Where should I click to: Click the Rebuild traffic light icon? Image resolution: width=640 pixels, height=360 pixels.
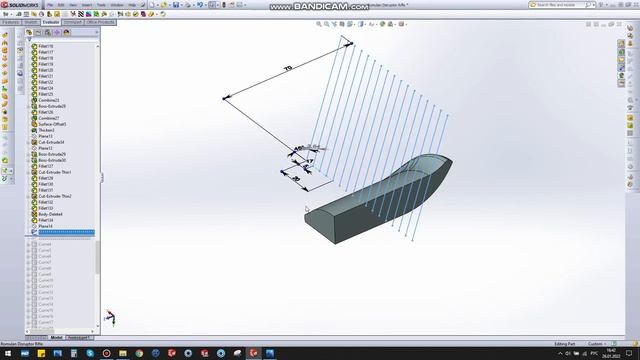[224, 5]
